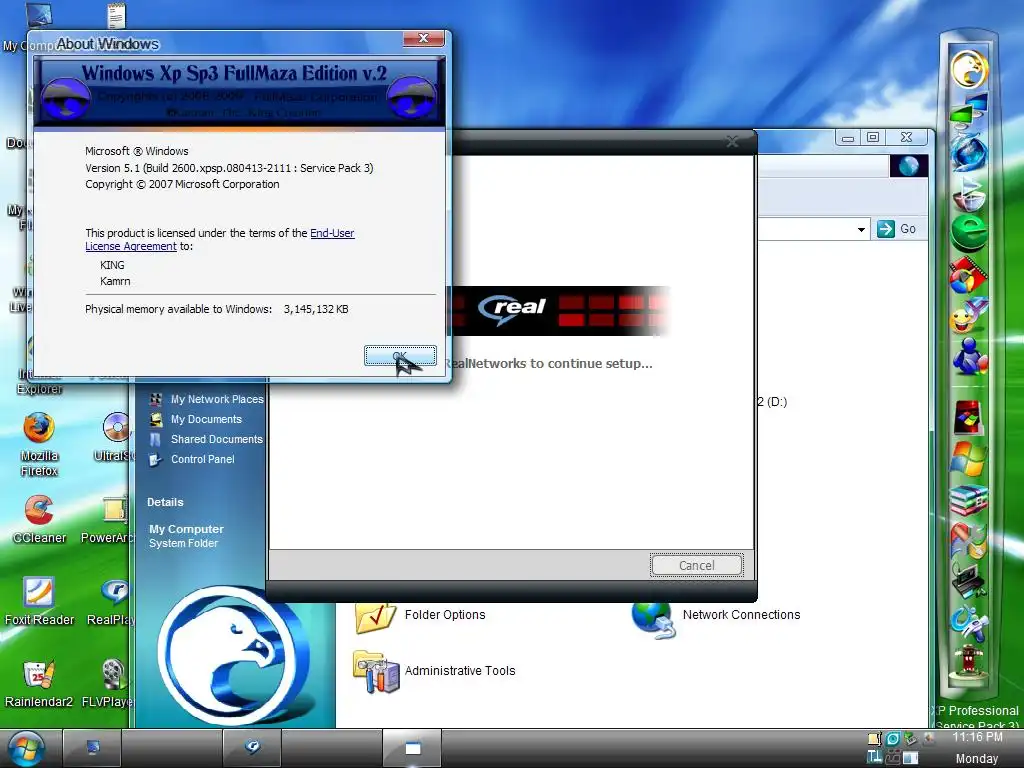The image size is (1024, 768).
Task: Click the licensed user name KING
Action: 112,265
